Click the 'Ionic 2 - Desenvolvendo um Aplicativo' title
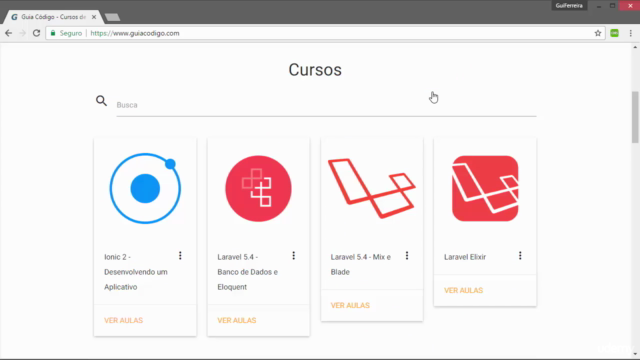 point(136,272)
